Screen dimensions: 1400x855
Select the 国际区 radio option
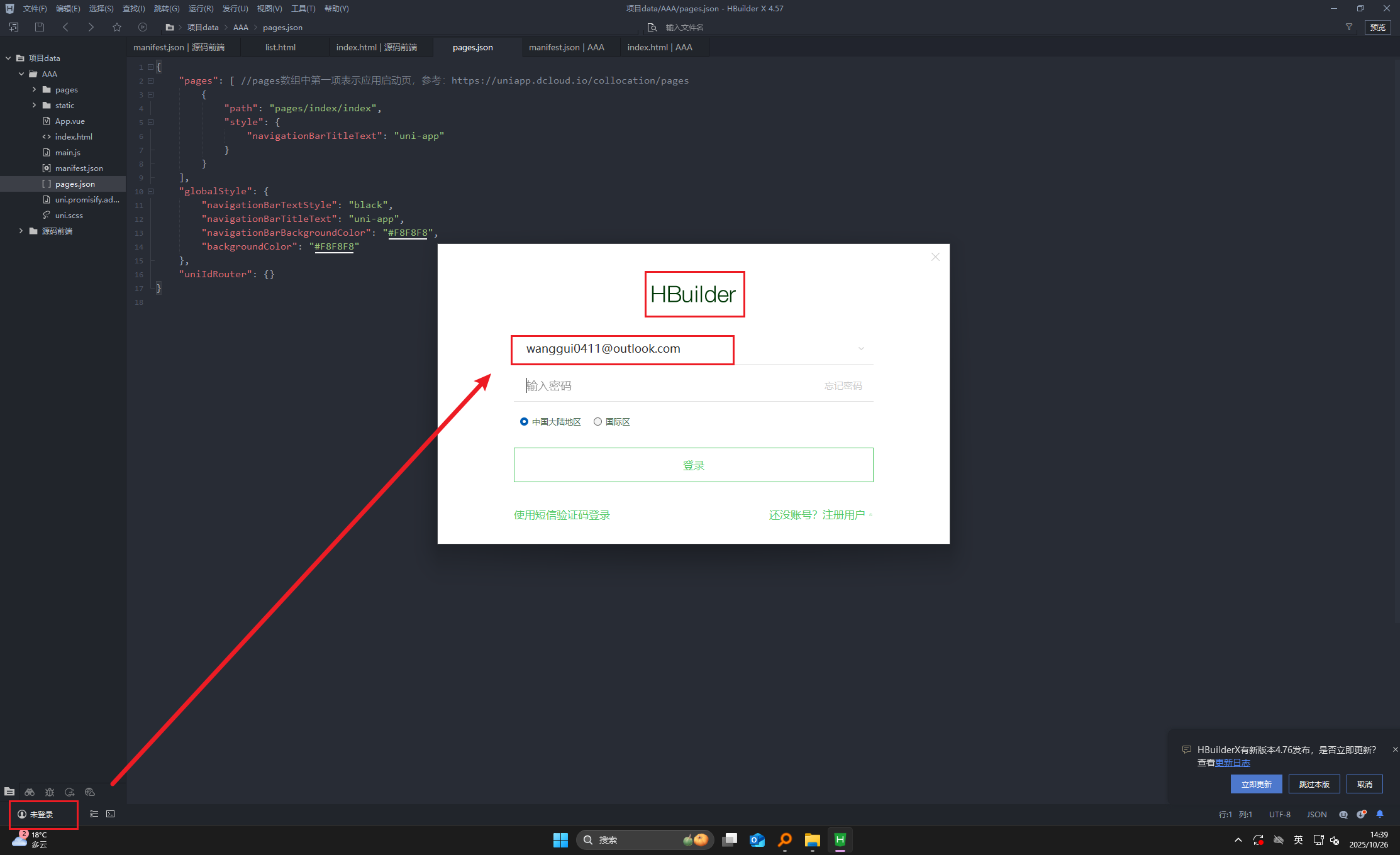(597, 422)
